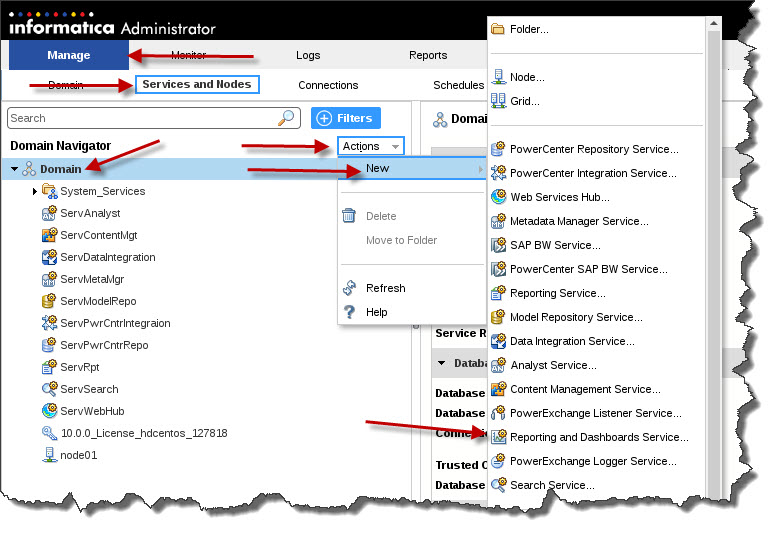Click the Domain Navigator search field
This screenshot has height=534, width=778.
point(154,118)
